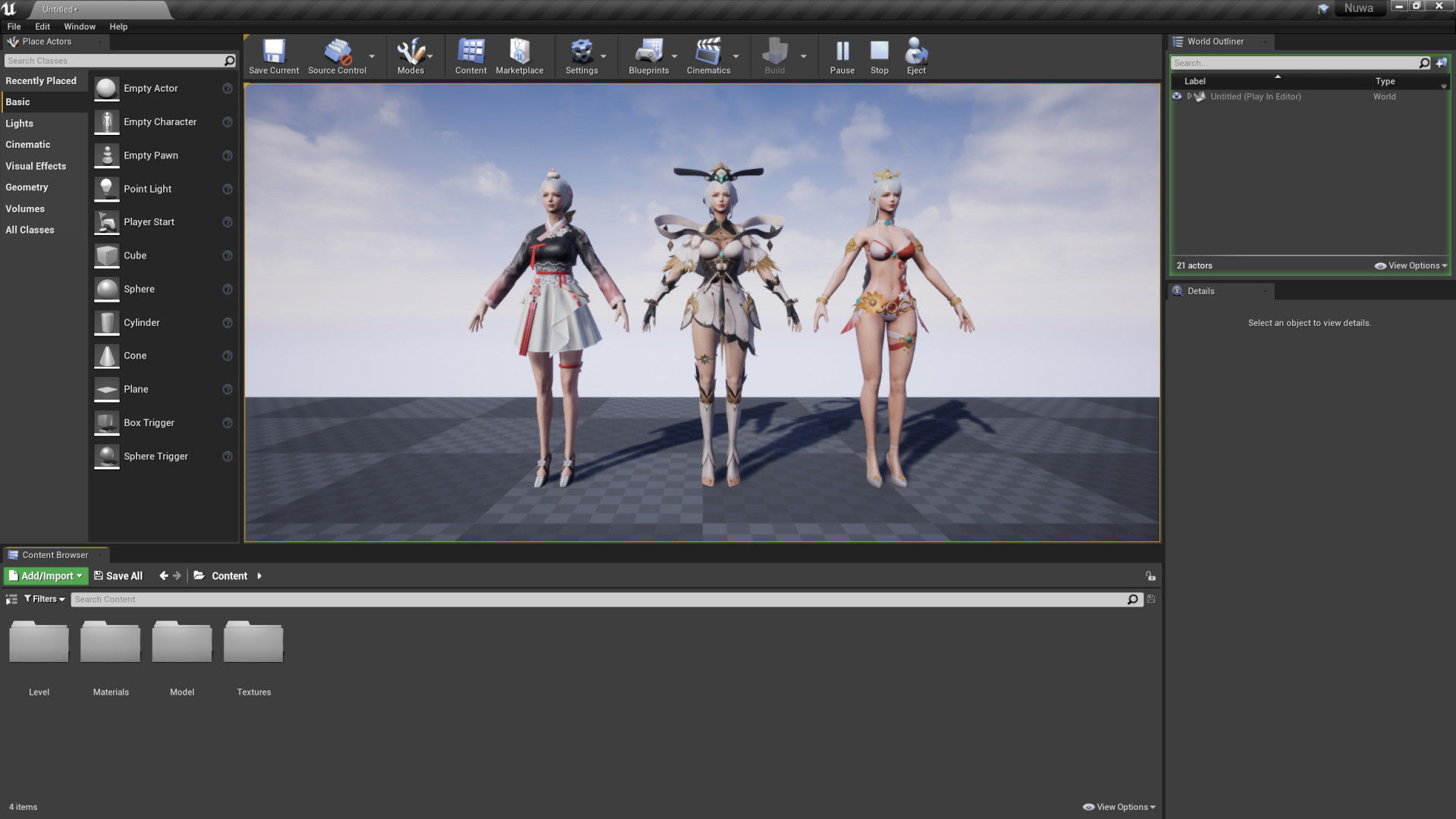The width and height of the screenshot is (1456, 819).
Task: Expand the Content path chevron
Action: (x=259, y=576)
